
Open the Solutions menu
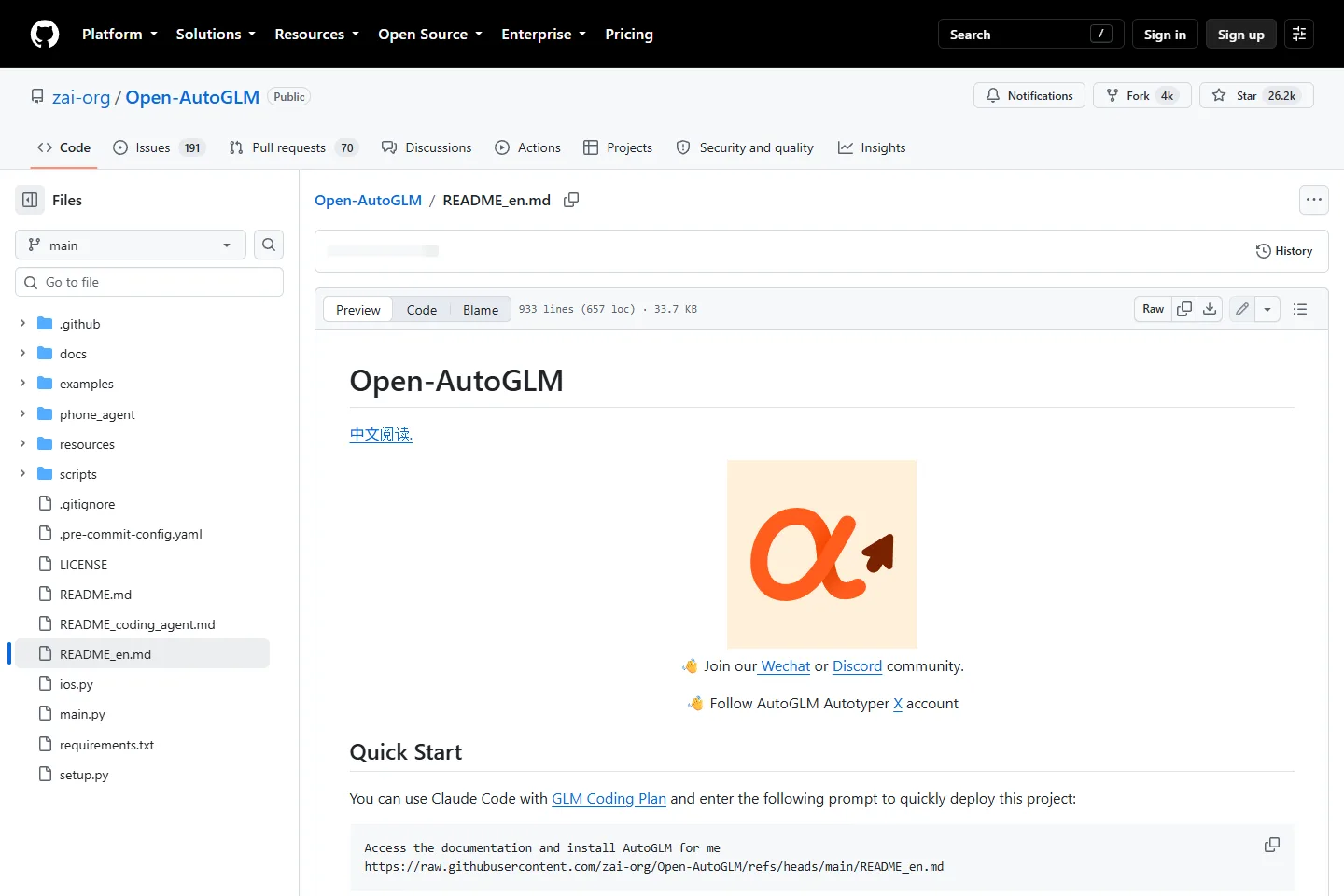[216, 34]
